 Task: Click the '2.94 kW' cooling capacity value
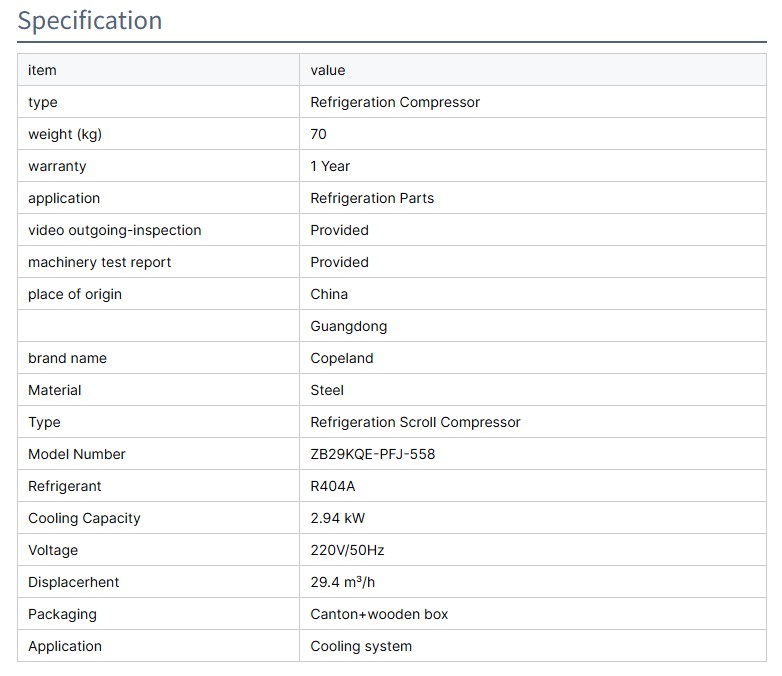(338, 518)
